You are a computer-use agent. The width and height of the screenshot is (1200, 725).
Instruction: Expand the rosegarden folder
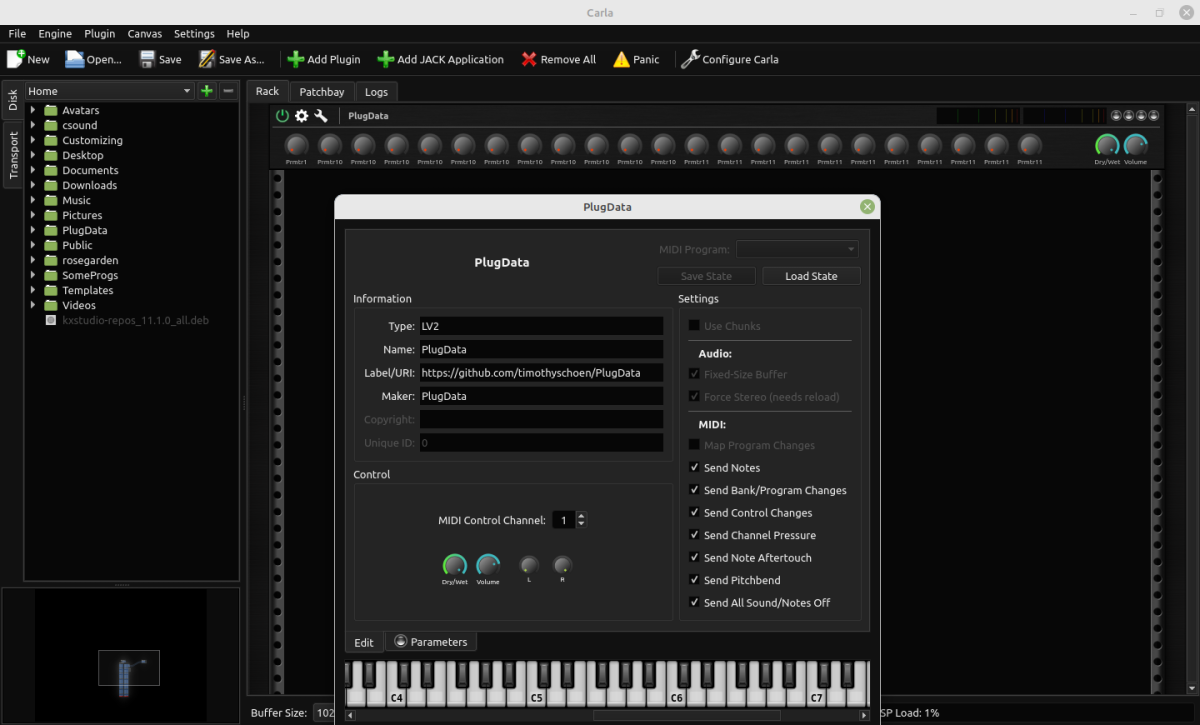coord(33,260)
